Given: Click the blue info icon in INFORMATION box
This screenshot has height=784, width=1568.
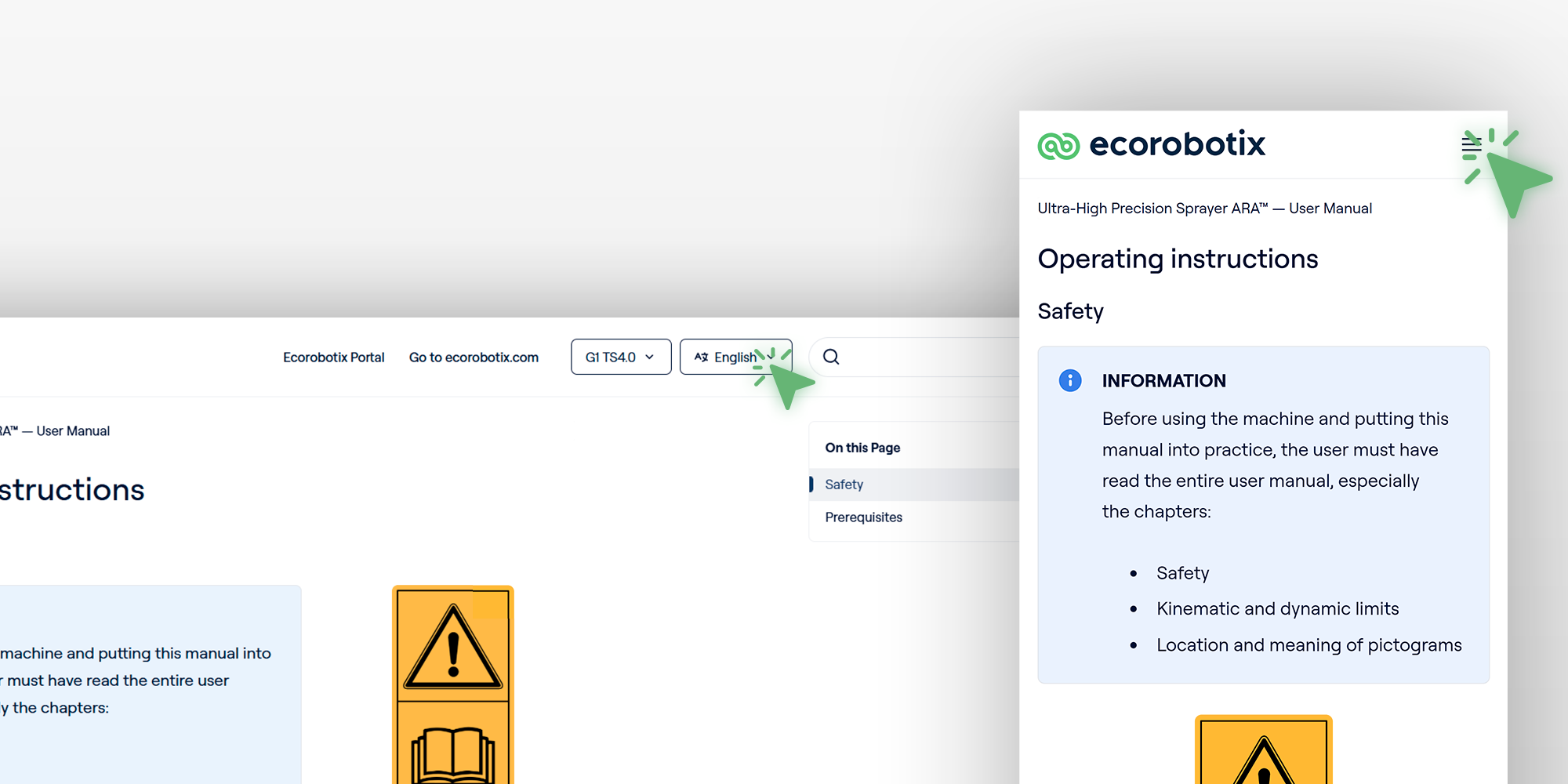Looking at the screenshot, I should coord(1070,381).
